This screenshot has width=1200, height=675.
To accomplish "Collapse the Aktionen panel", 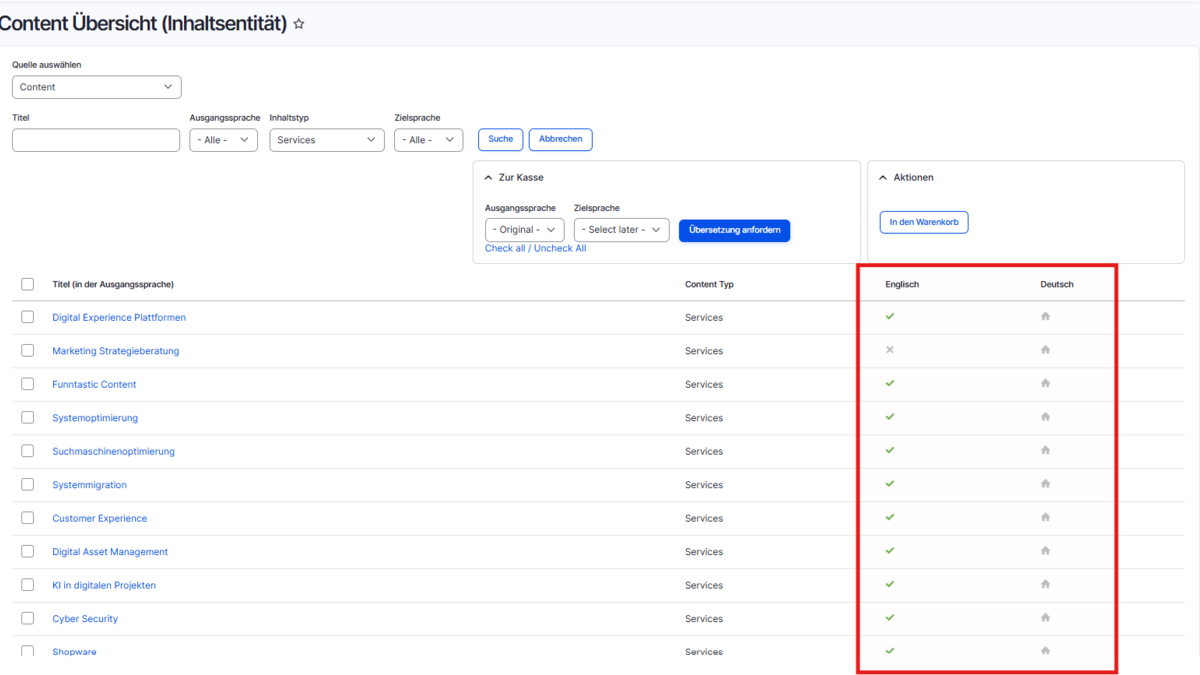I will coord(883,178).
